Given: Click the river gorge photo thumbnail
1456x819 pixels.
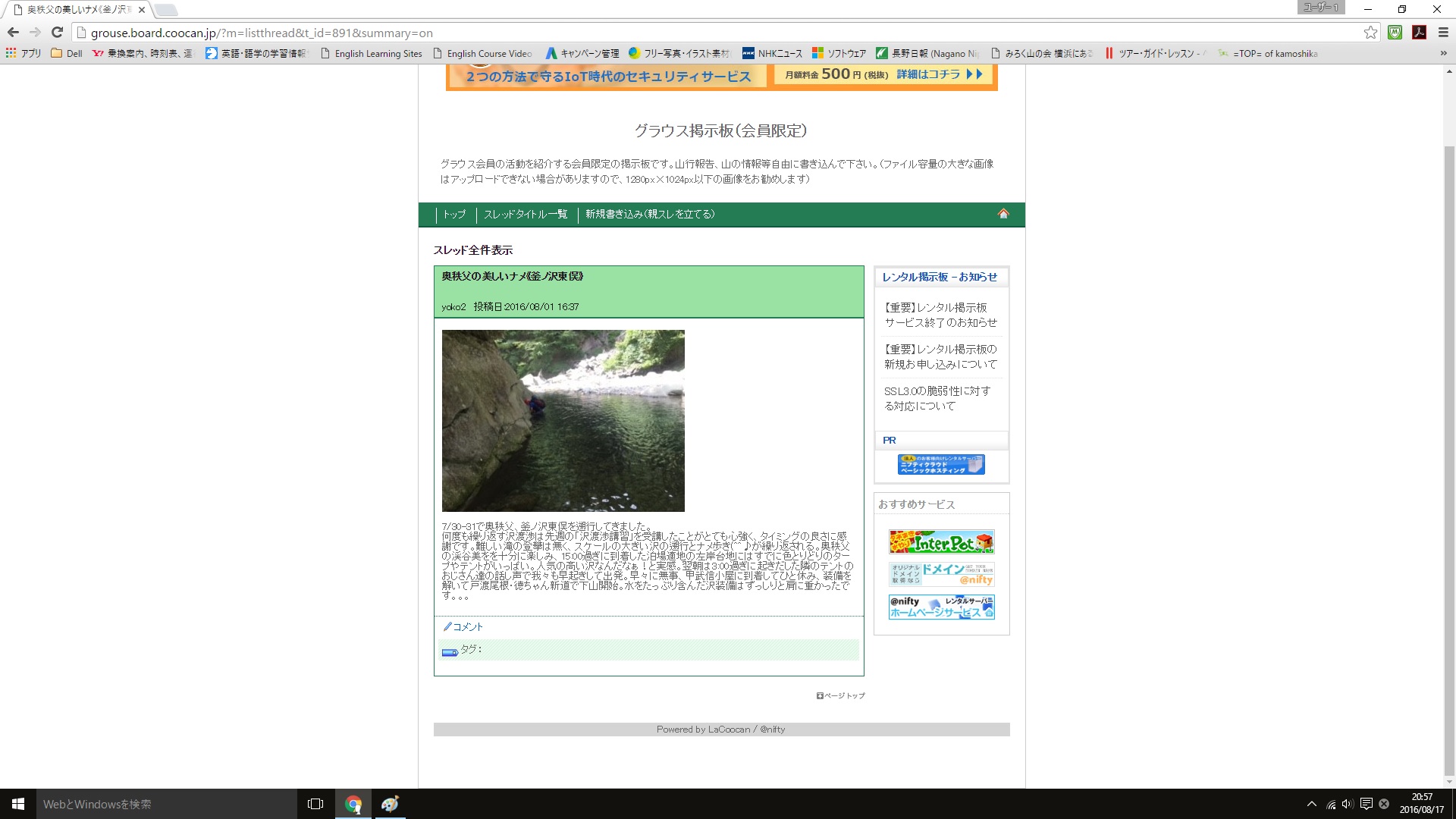Looking at the screenshot, I should (x=563, y=421).
